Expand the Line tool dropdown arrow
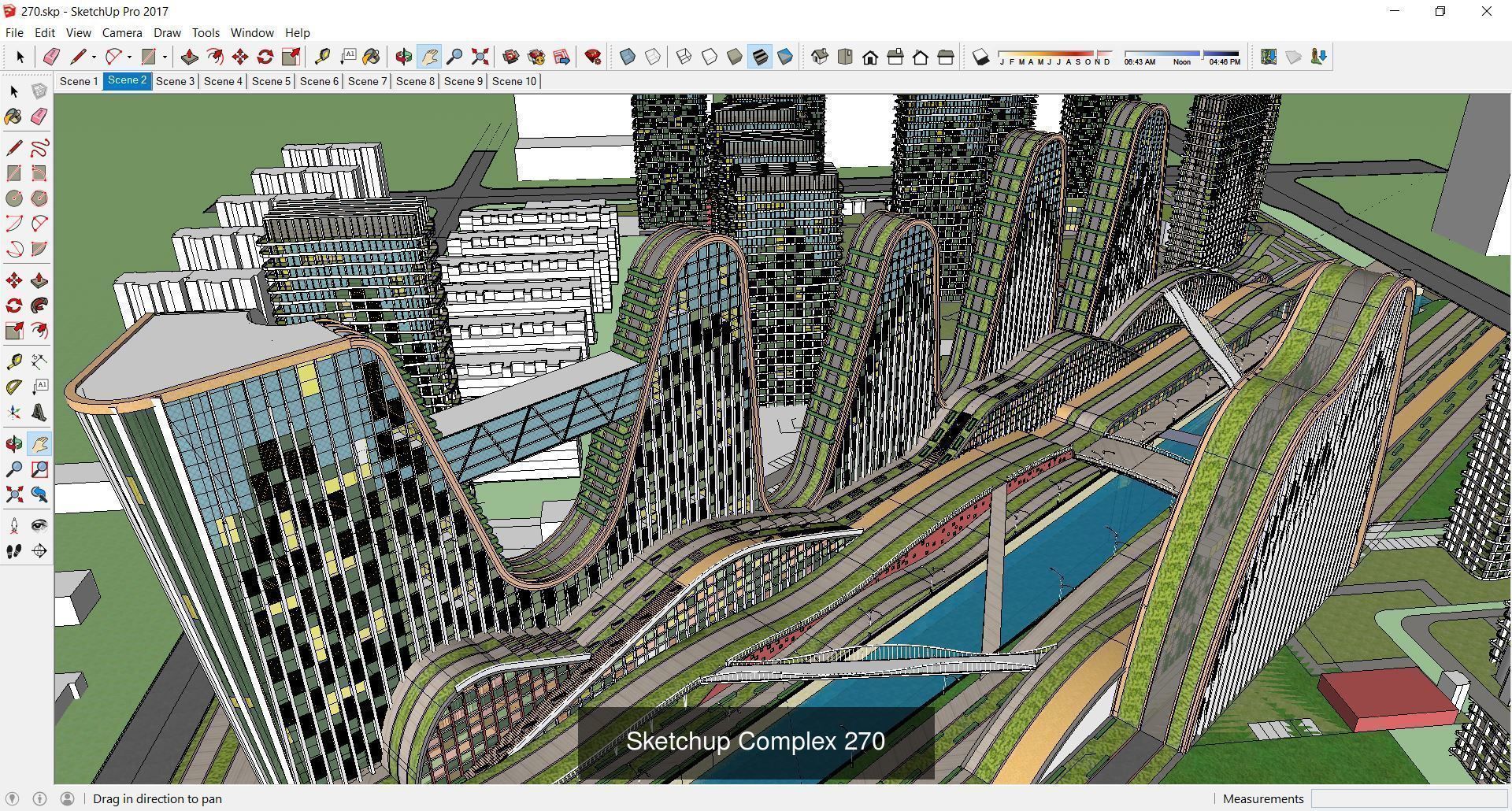Screen dimensions: 1512x811 pyautogui.click(x=94, y=57)
